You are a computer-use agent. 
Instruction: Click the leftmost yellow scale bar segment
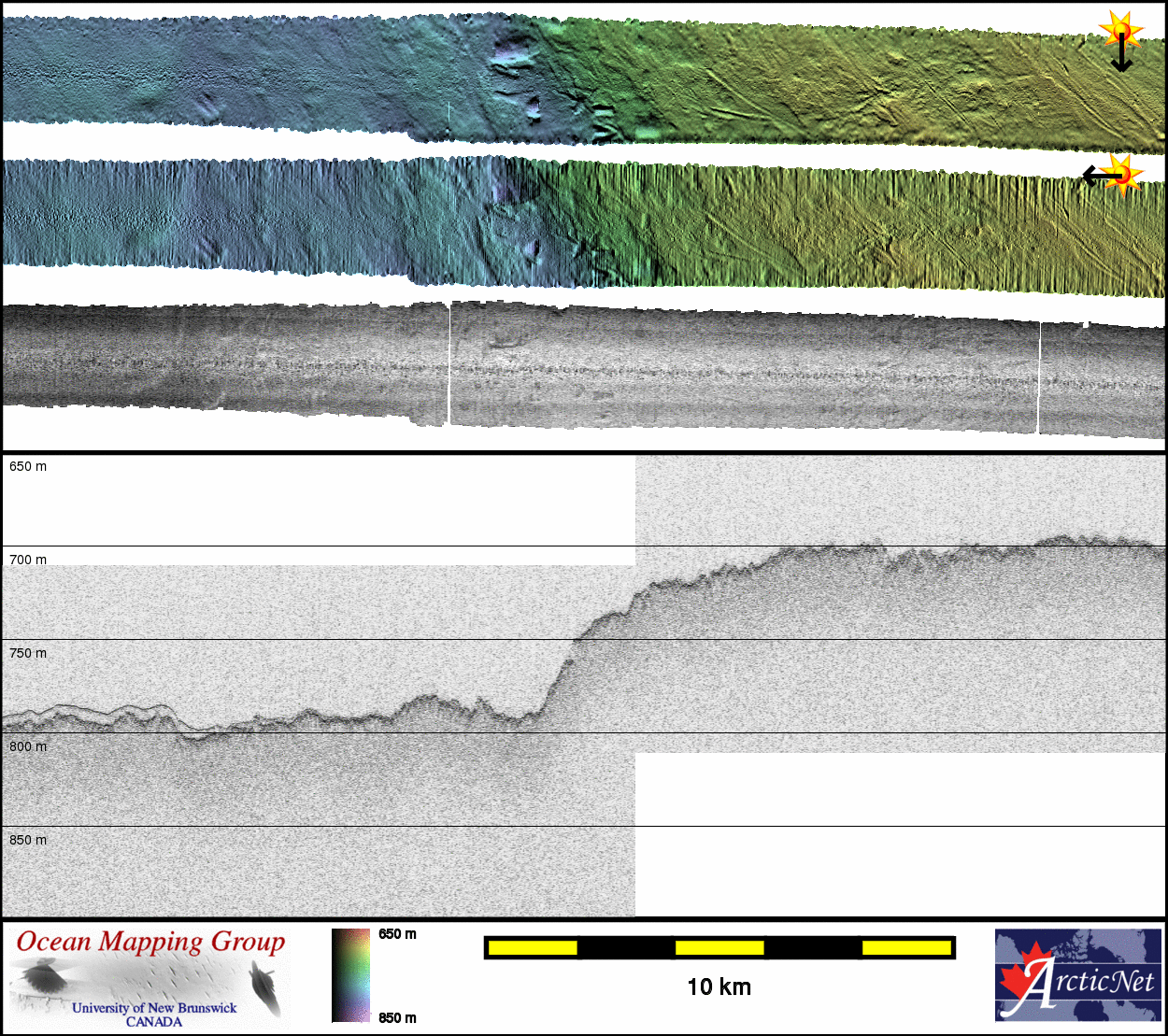pyautogui.click(x=533, y=948)
